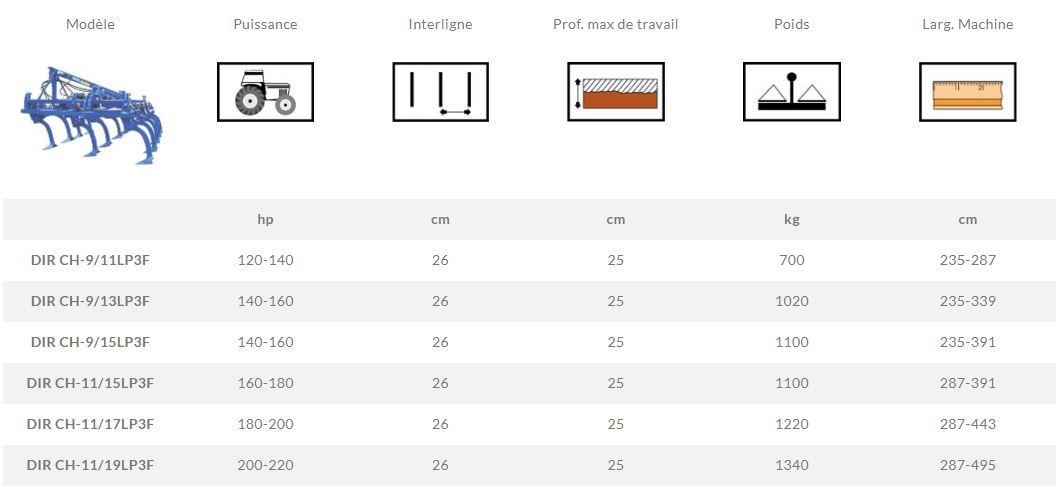Image resolution: width=1062 pixels, height=487 pixels.
Task: Select the DIR CH-11/15LP3F model name
Action: click(x=90, y=383)
